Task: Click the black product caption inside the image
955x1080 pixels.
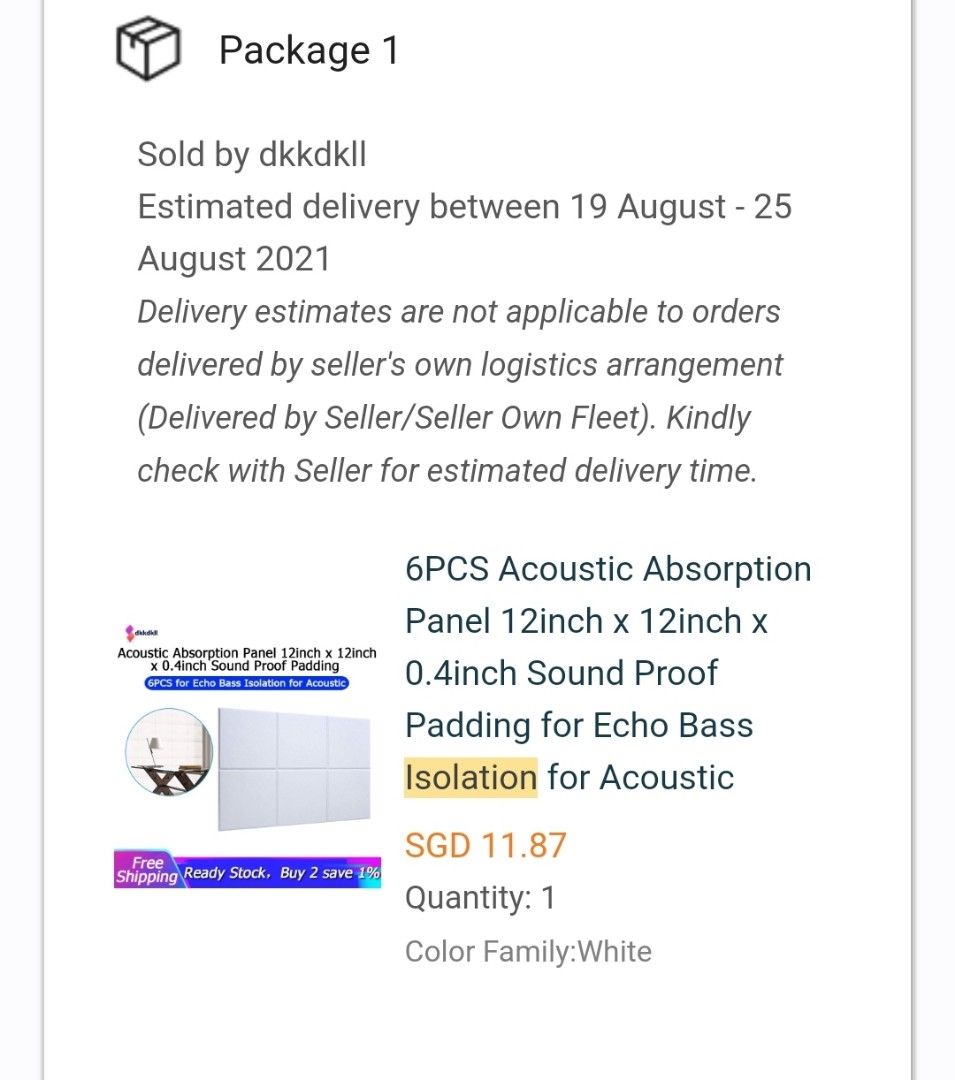Action: point(247,659)
